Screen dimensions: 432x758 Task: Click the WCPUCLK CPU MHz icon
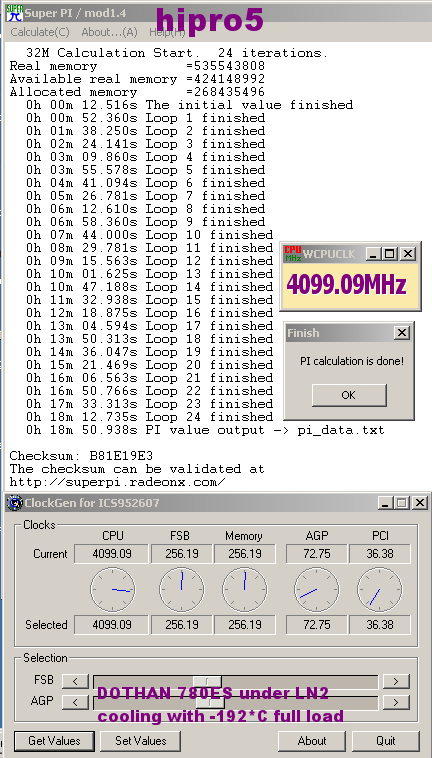(292, 254)
